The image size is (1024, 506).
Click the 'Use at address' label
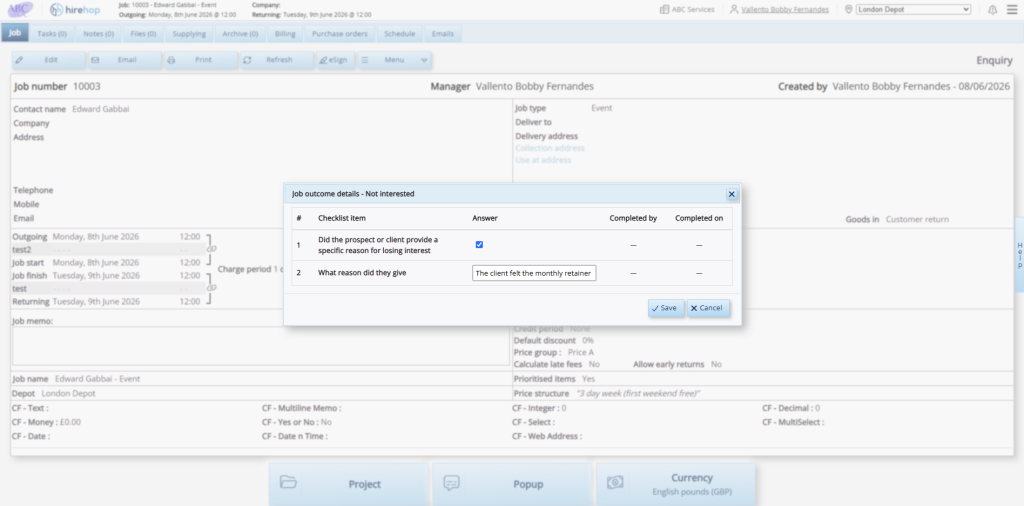coord(543,160)
